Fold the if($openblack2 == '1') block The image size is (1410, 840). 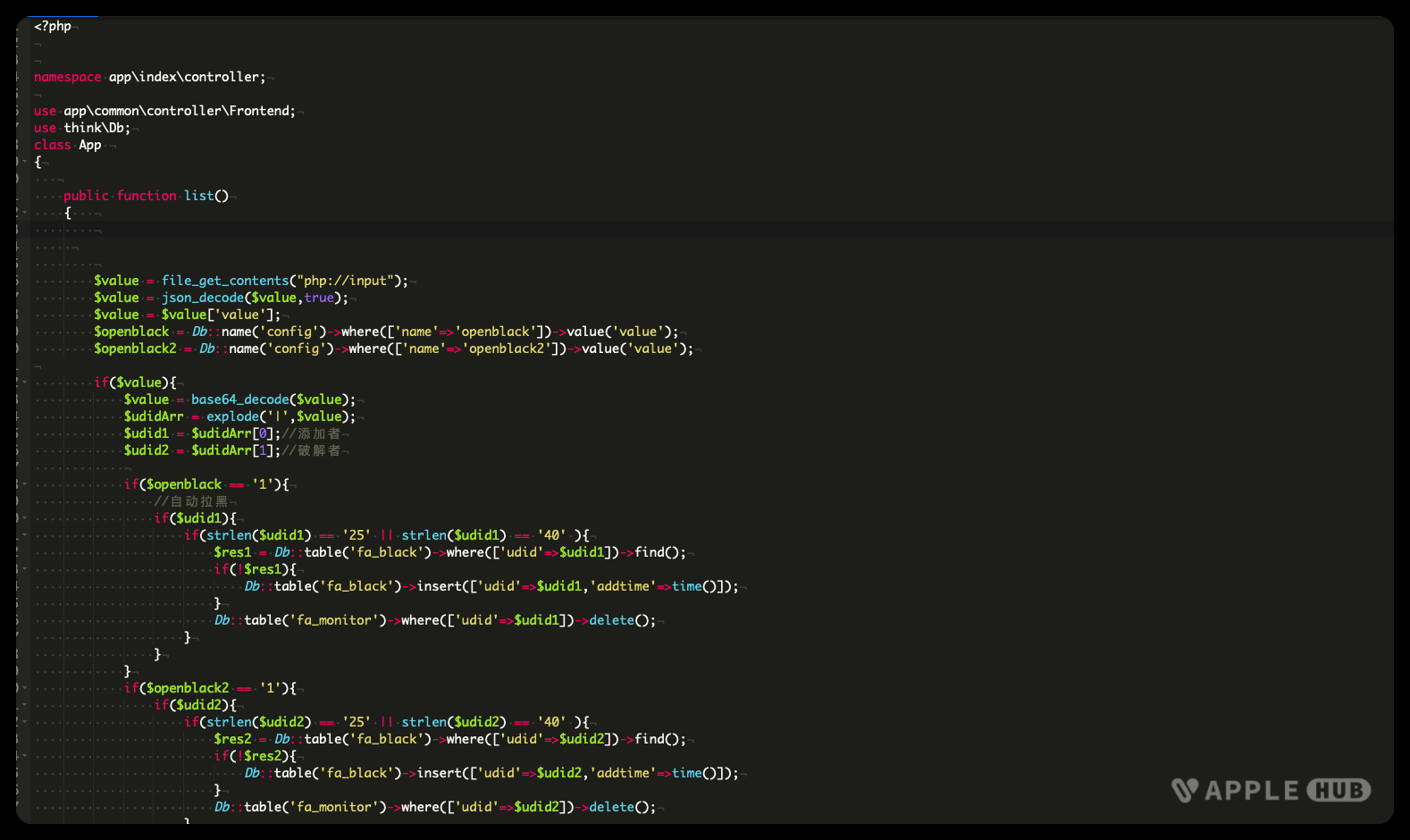click(x=25, y=688)
